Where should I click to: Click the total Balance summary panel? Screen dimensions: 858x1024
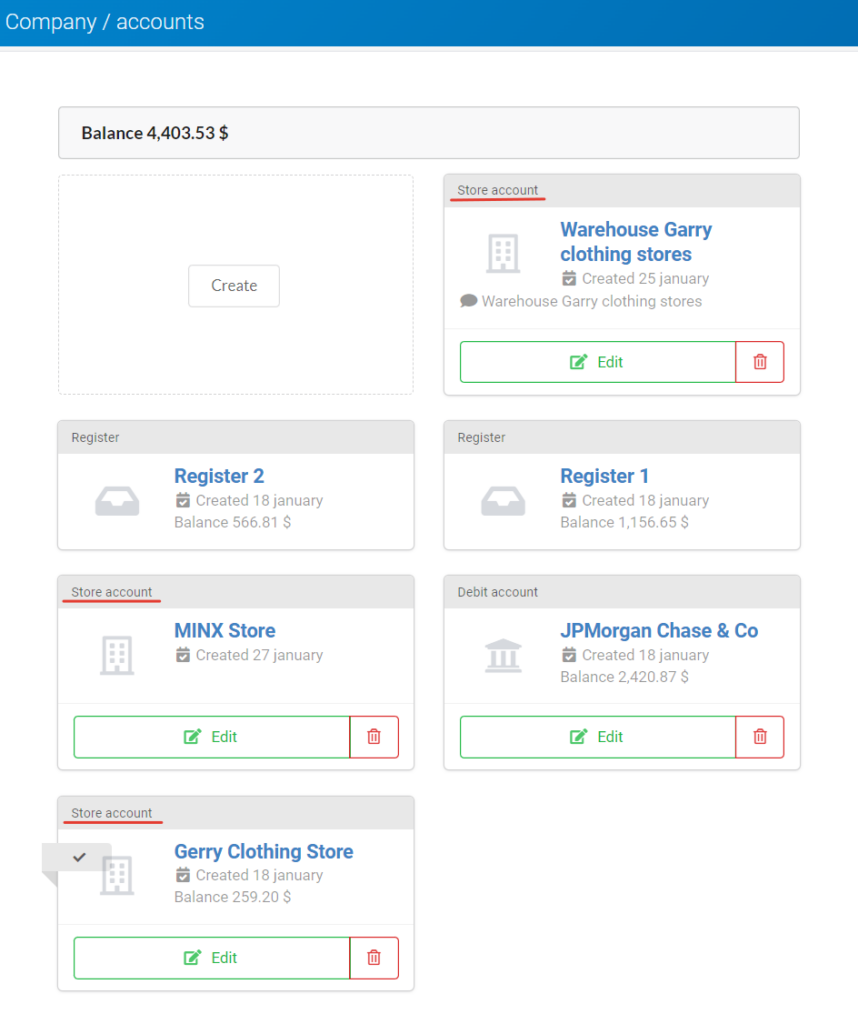(x=429, y=133)
